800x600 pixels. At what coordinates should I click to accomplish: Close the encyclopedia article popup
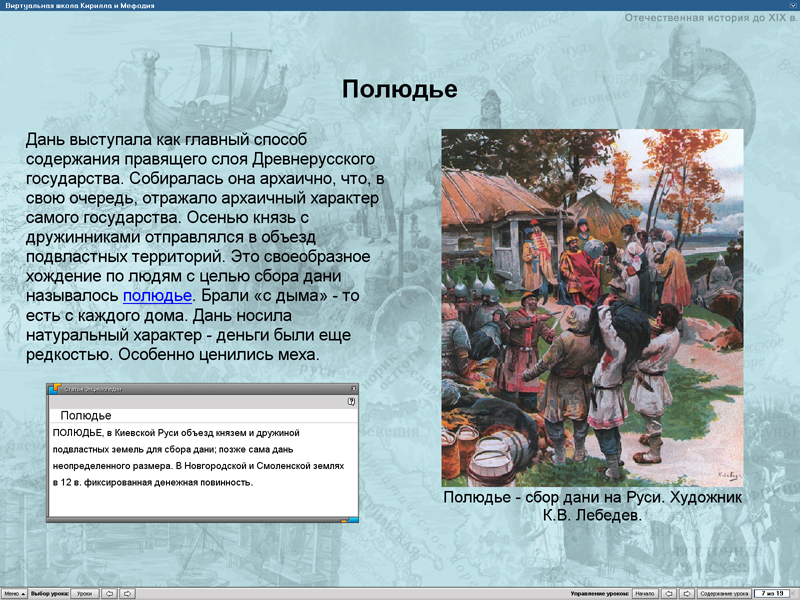(x=353, y=388)
